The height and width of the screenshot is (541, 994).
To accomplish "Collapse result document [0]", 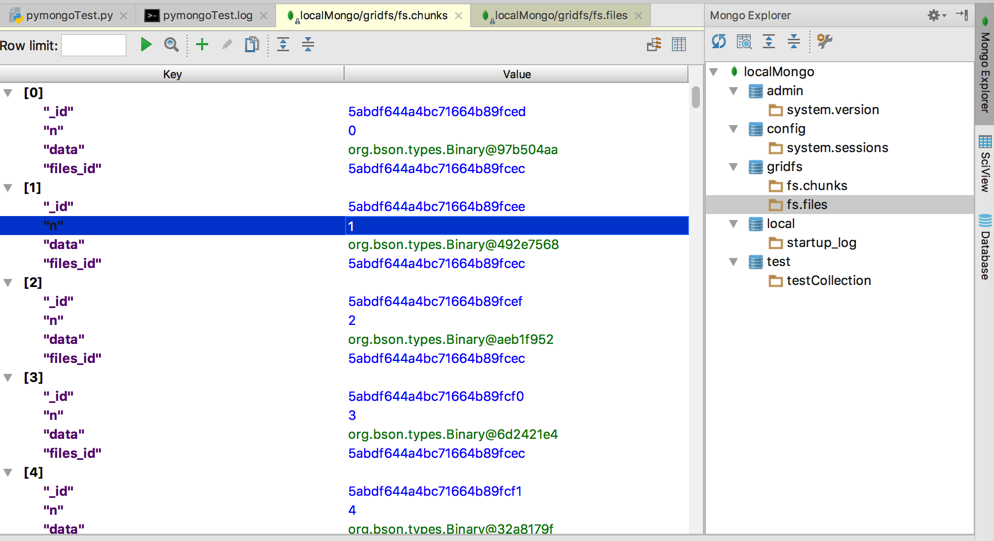I will (x=8, y=93).
